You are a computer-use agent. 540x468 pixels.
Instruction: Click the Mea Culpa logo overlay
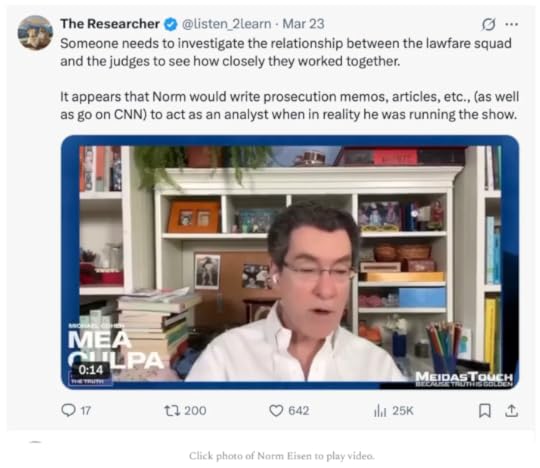point(115,349)
